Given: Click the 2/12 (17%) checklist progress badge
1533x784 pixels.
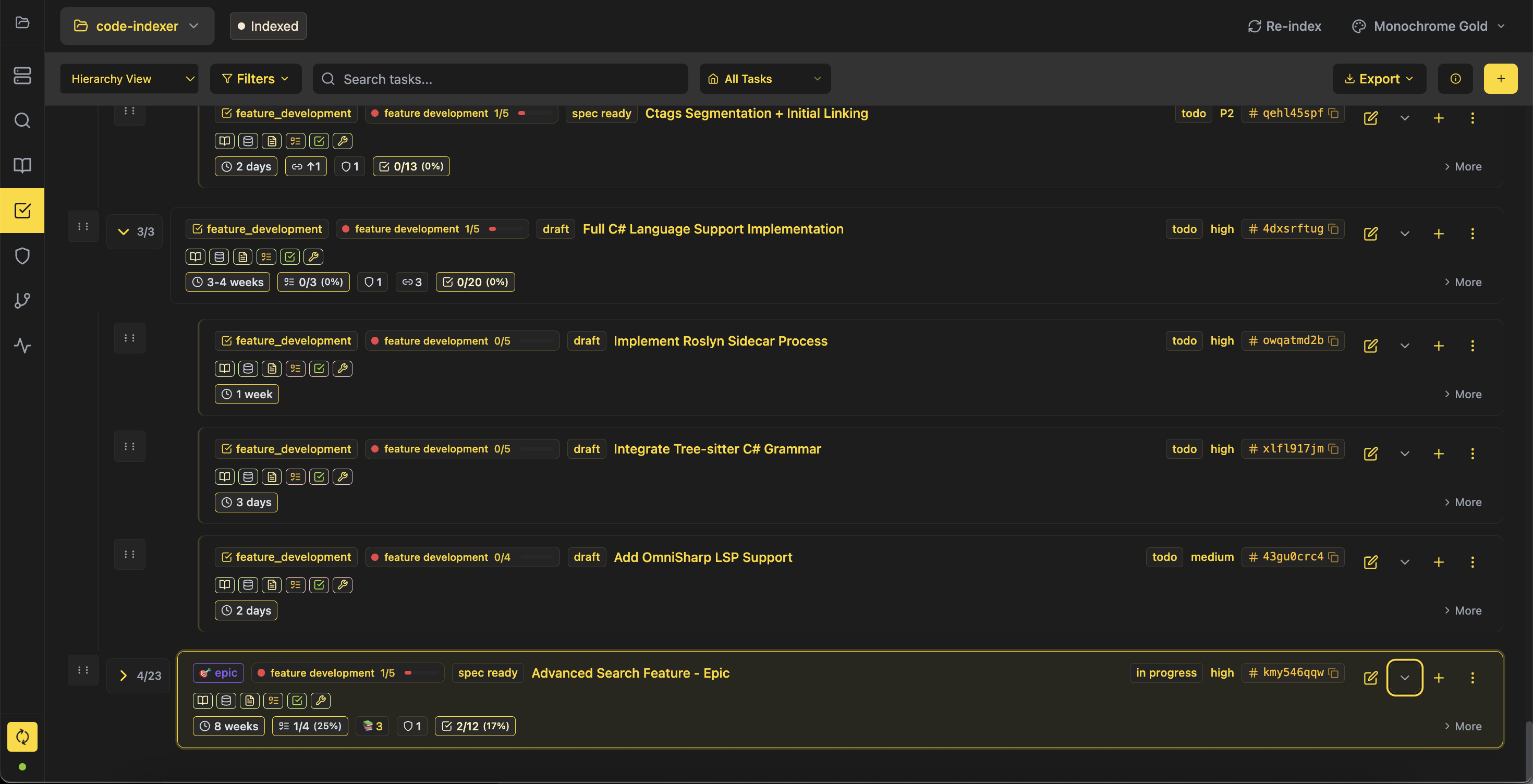Looking at the screenshot, I should (x=475, y=726).
